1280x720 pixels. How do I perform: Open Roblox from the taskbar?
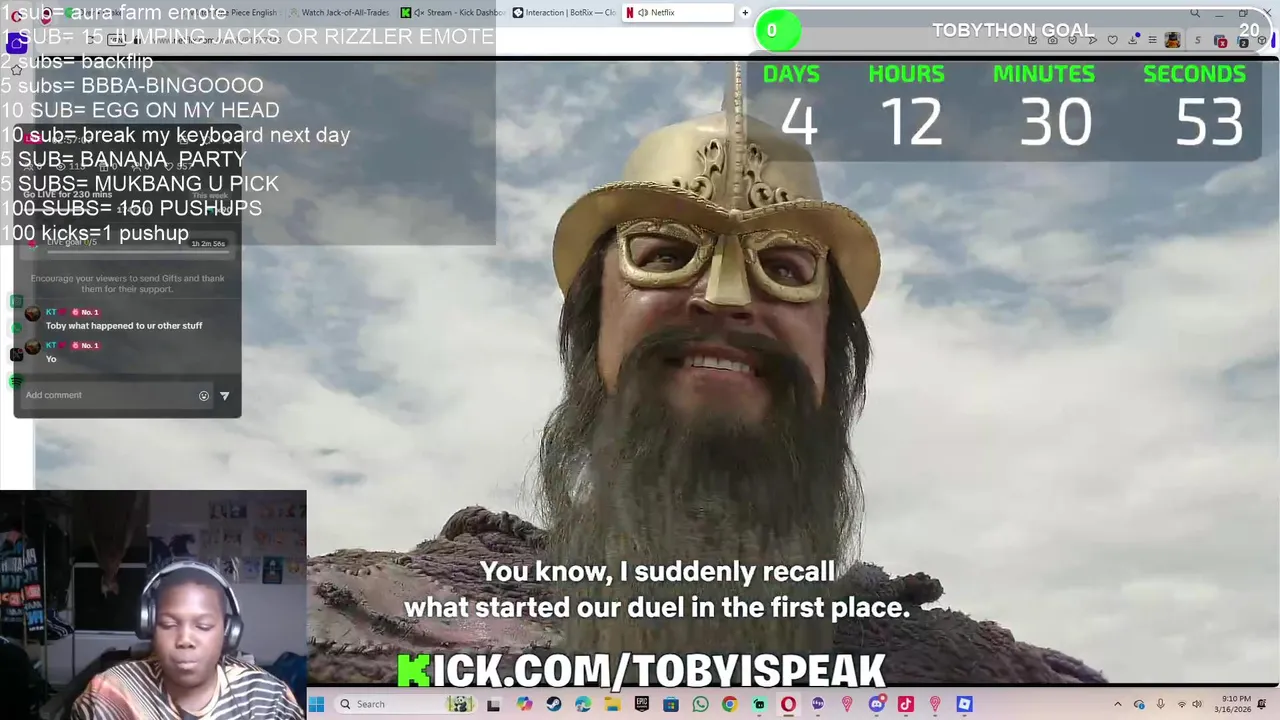[964, 705]
